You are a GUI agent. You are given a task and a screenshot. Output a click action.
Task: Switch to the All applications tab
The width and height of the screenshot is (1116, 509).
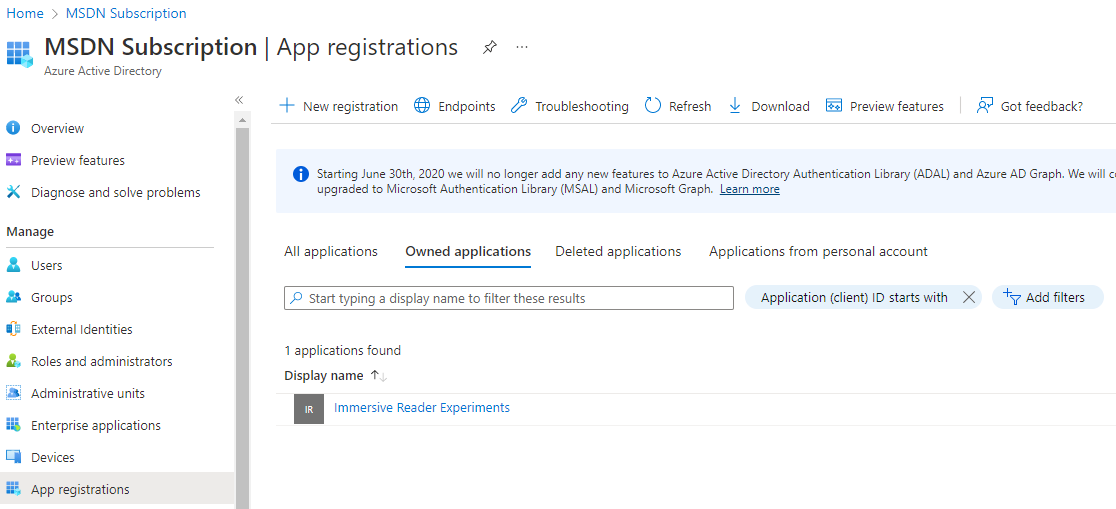331,252
